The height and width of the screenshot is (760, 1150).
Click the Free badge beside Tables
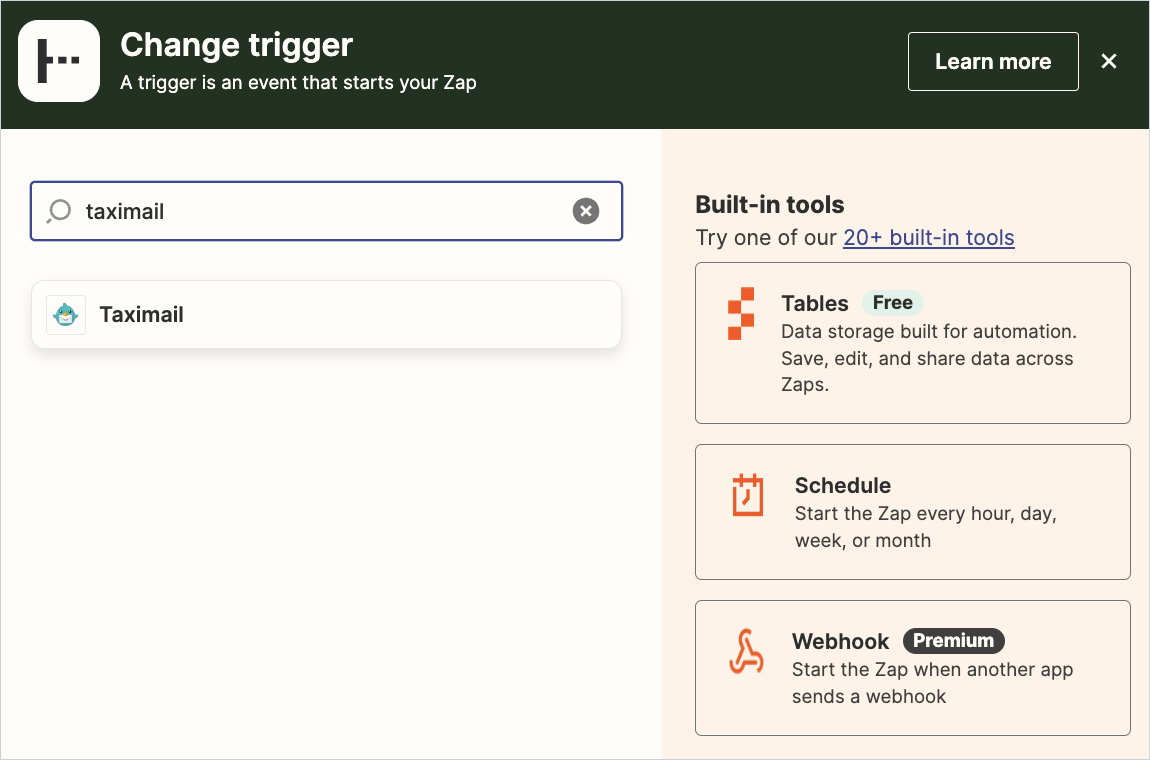pos(892,303)
